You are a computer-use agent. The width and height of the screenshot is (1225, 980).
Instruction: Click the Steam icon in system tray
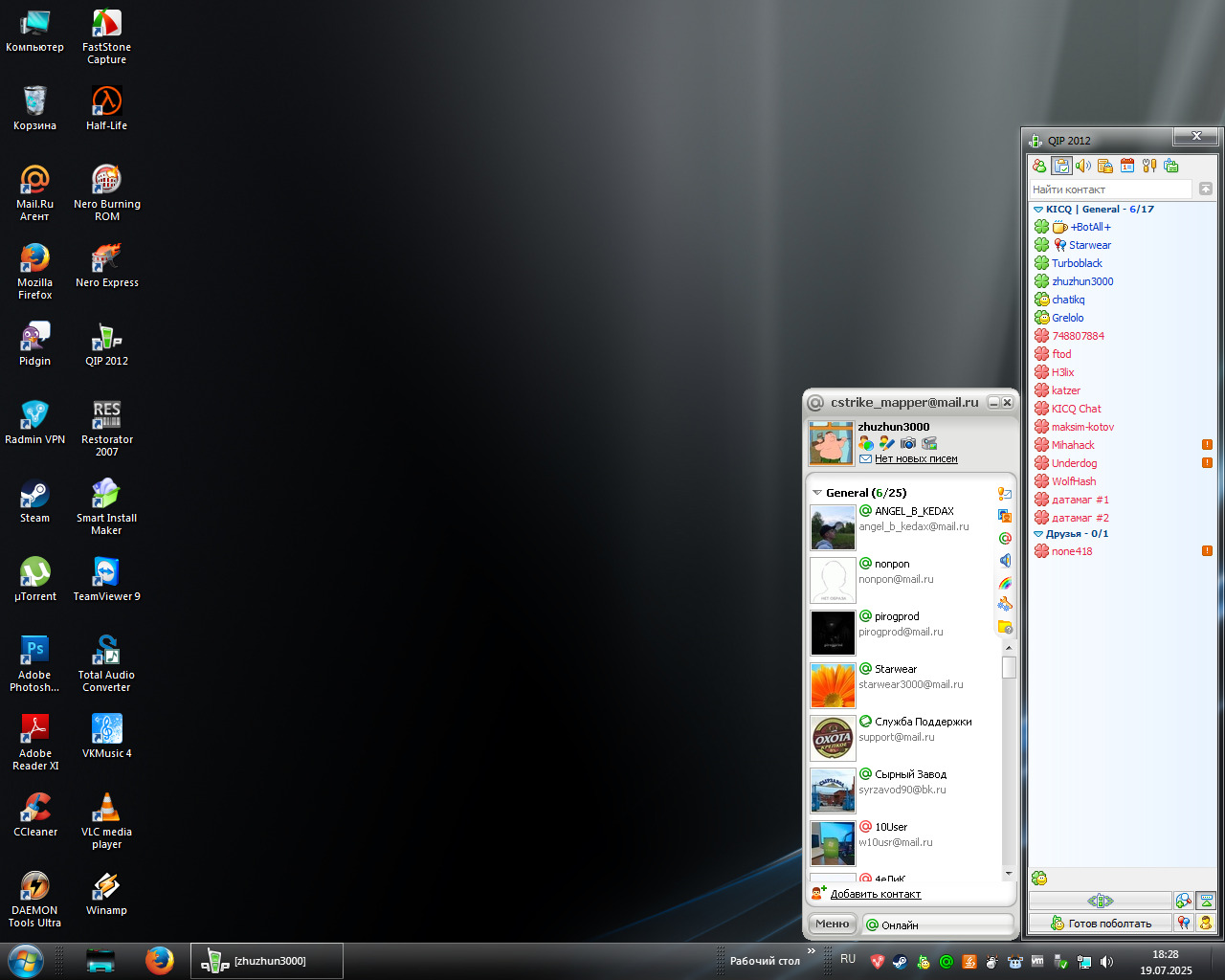[901, 962]
